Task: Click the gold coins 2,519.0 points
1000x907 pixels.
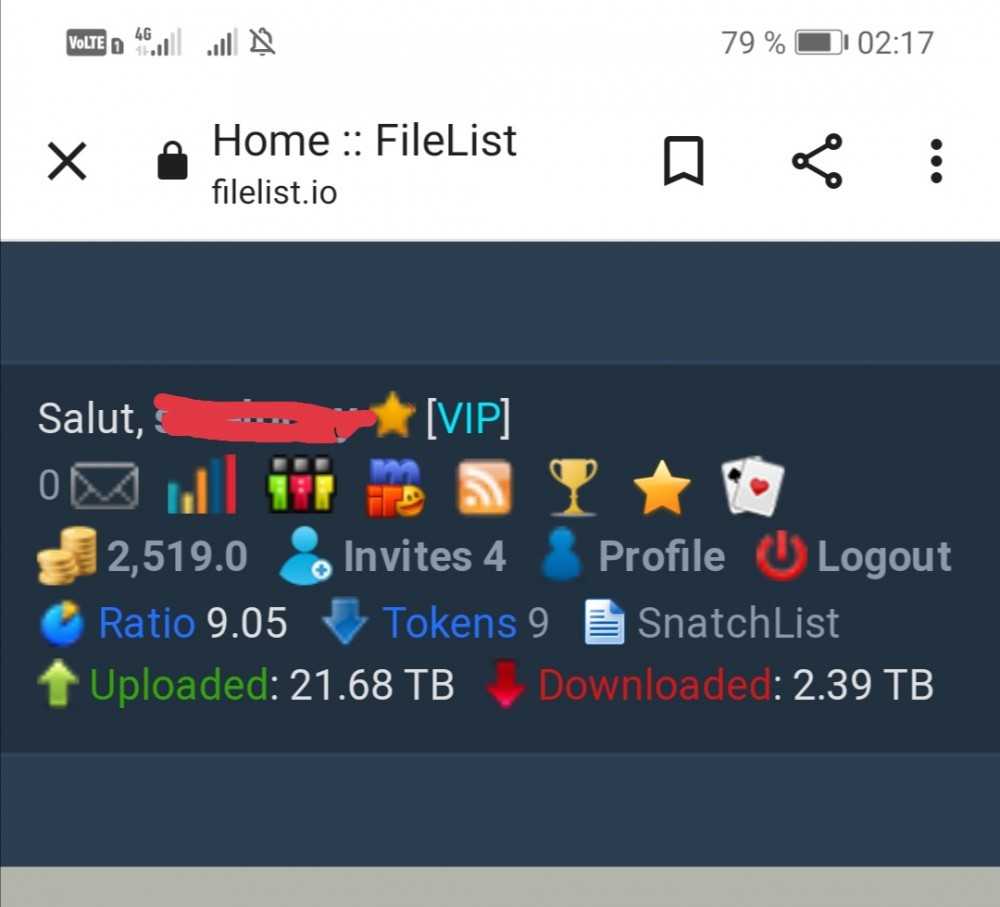Action: pos(142,556)
